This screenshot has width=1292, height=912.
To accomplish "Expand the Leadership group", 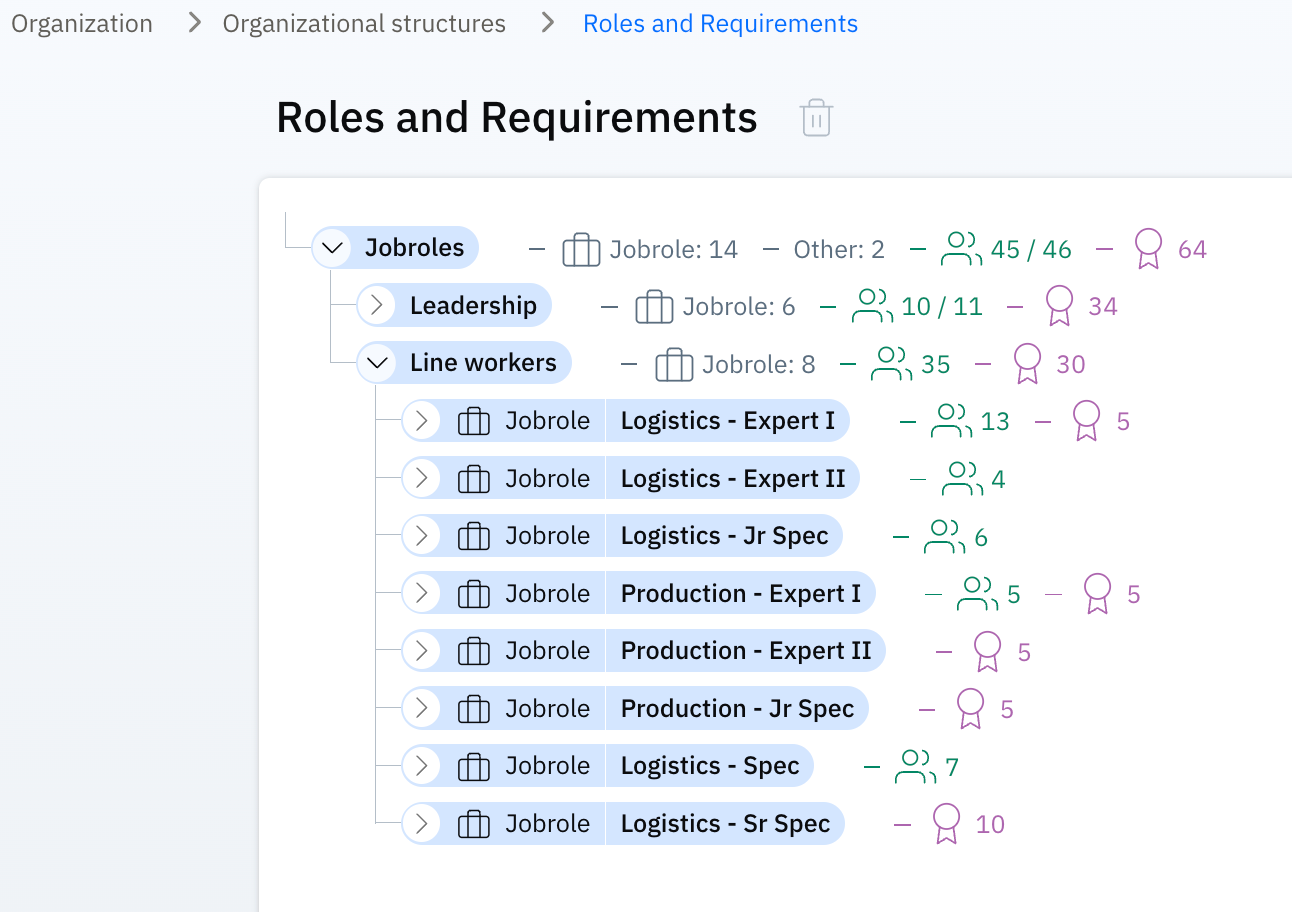I will (377, 306).
